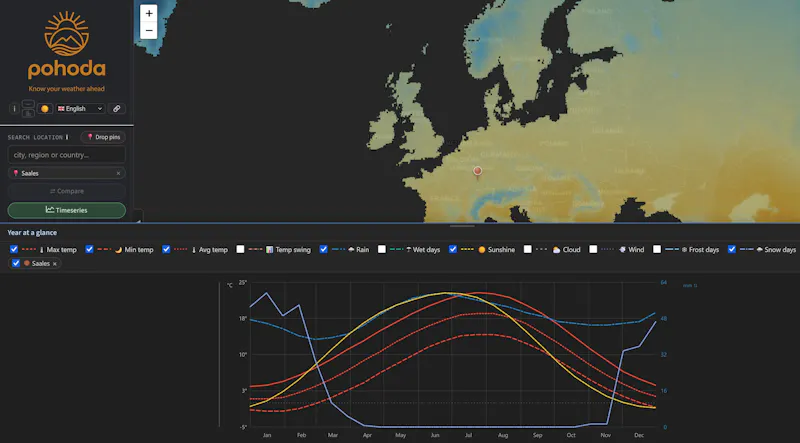This screenshot has width=800, height=443.
Task: Click the Apr label on chart axis
Action: pos(367,435)
